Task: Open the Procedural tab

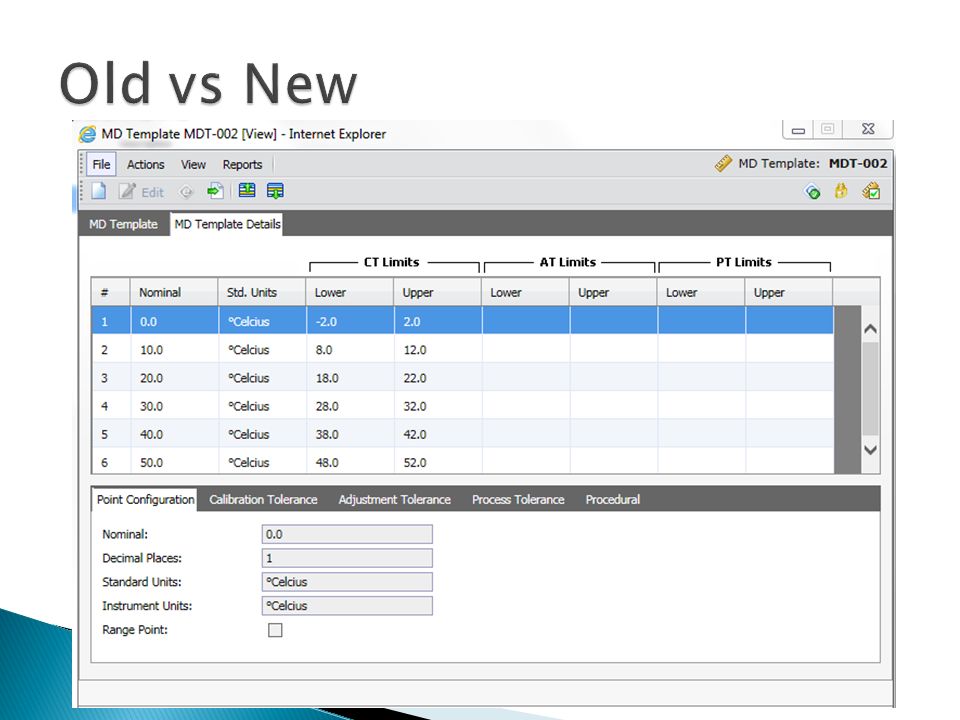Action: [612, 500]
